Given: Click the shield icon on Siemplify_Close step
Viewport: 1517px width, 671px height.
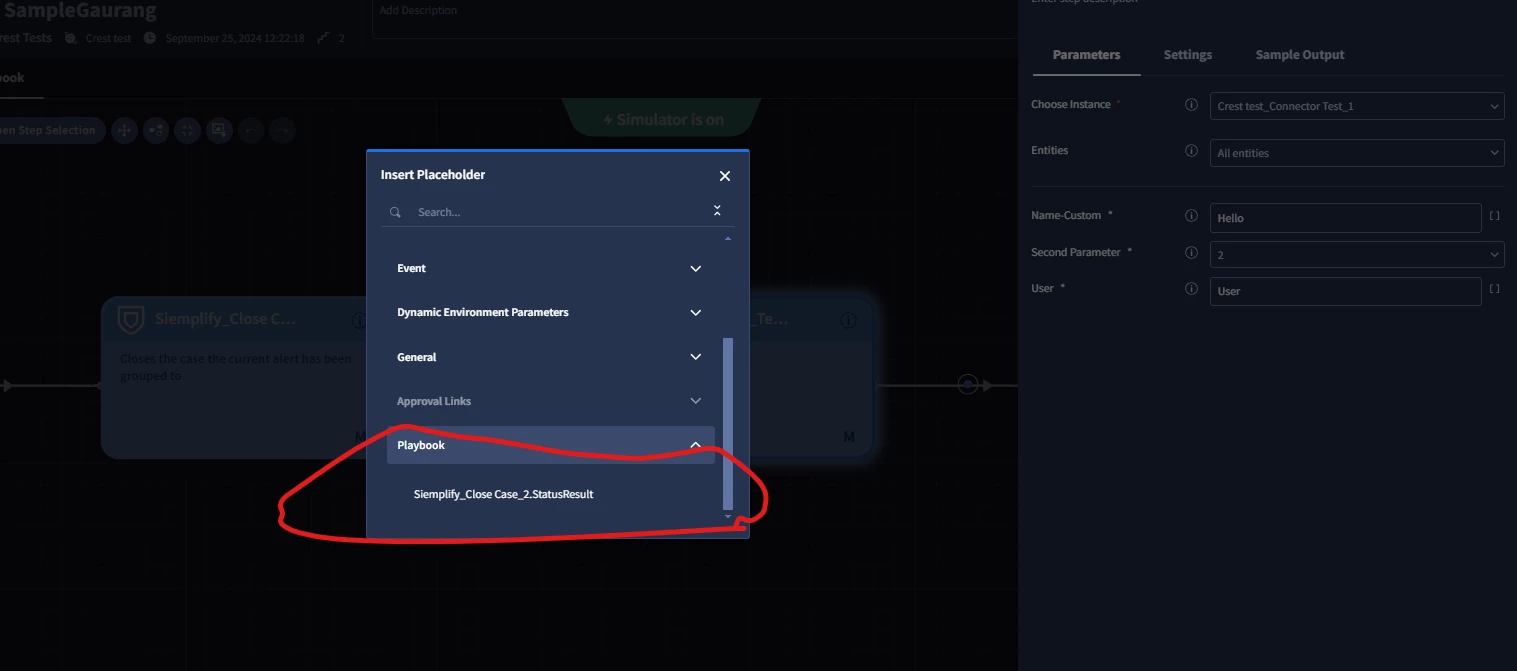Looking at the screenshot, I should pyautogui.click(x=130, y=320).
